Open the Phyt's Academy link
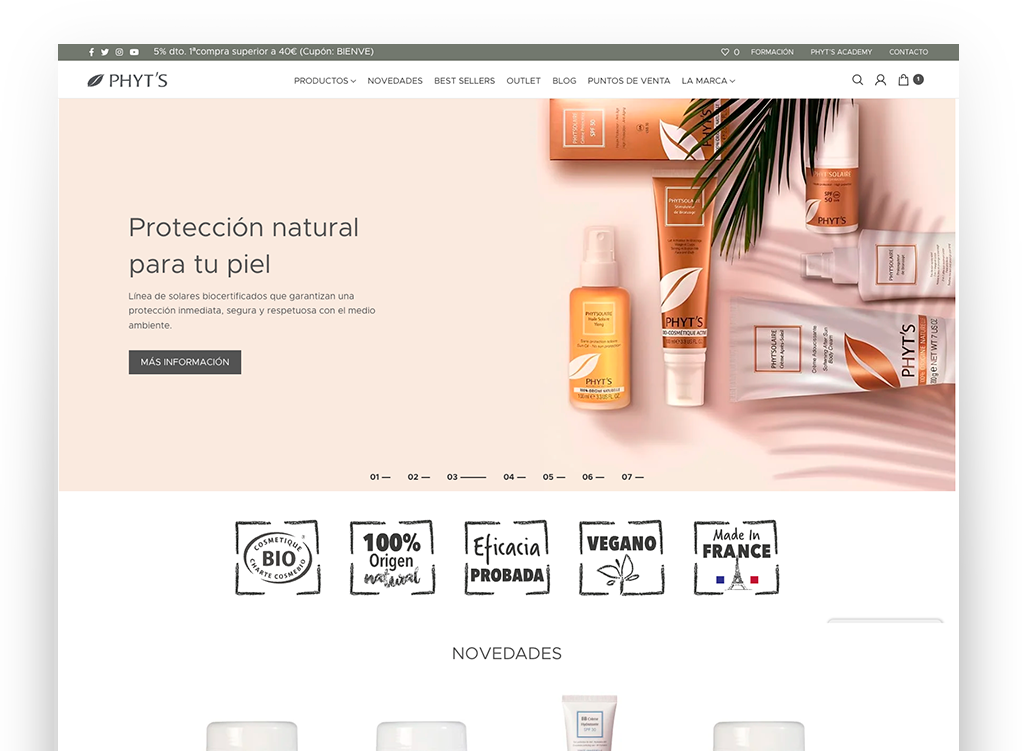Viewport: 1022px width, 751px height. coord(841,52)
